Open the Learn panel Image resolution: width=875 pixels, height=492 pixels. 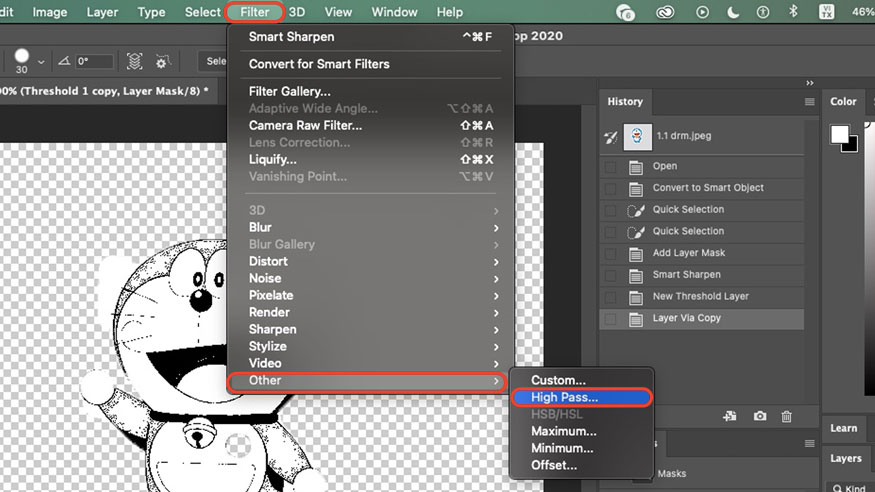843,428
